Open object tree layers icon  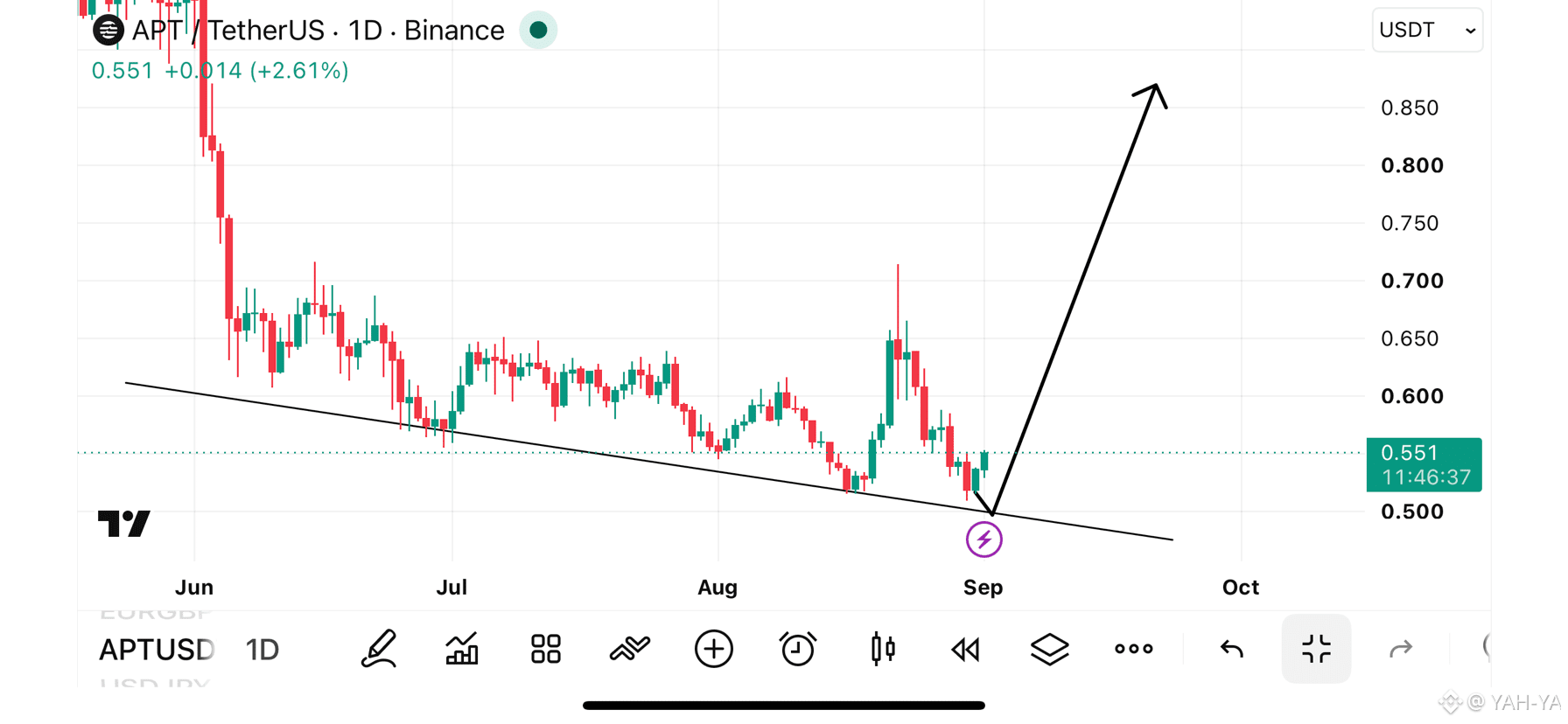[x=1050, y=649]
